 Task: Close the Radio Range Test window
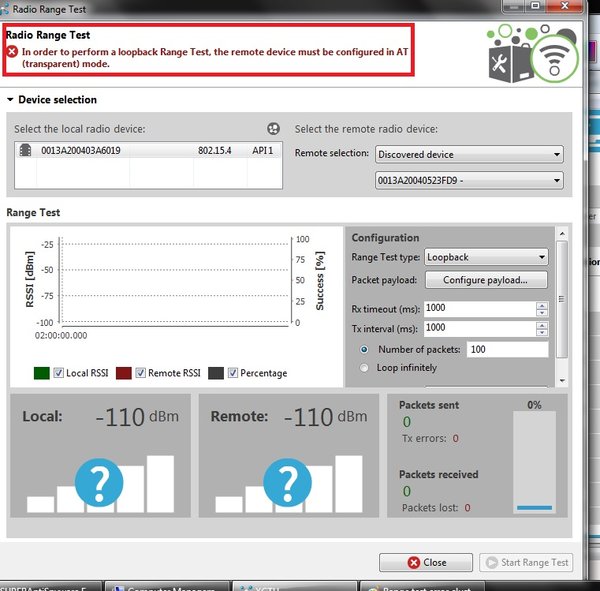click(x=564, y=6)
